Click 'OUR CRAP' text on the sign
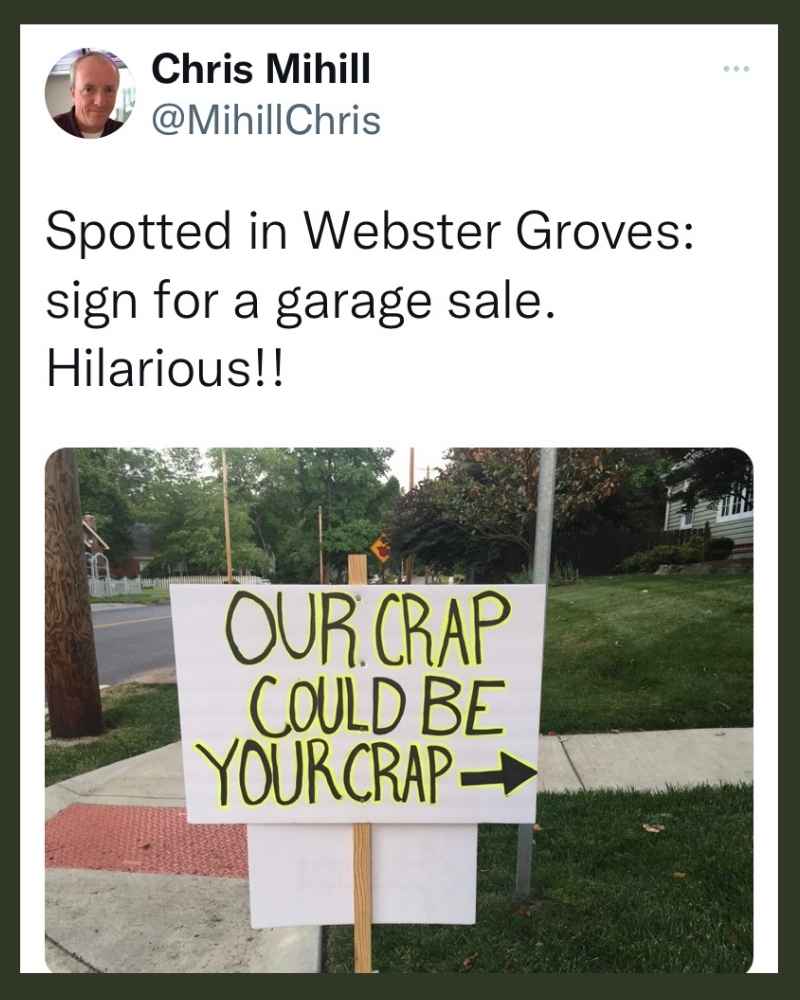800x1000 pixels. pos(367,629)
